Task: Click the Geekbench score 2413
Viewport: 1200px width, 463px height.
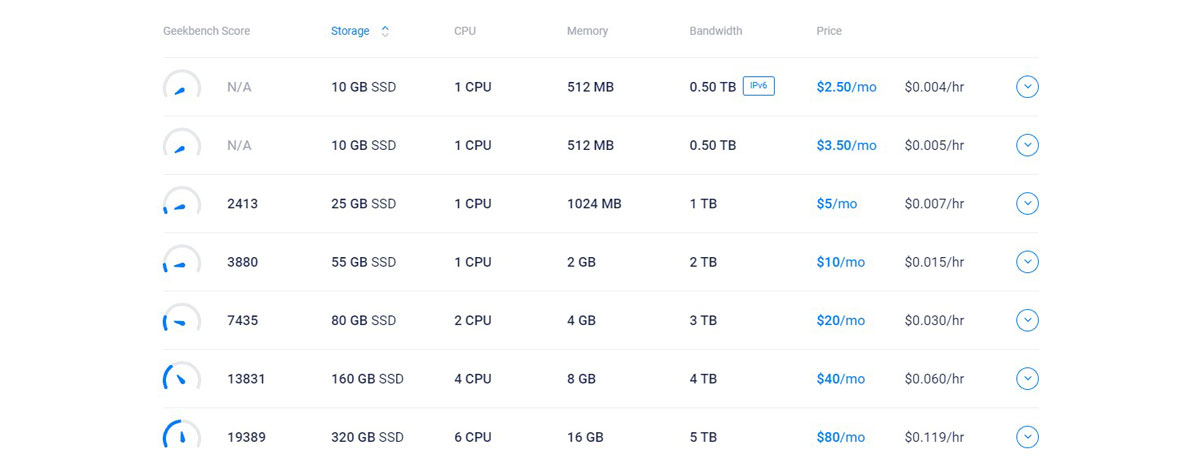Action: pos(242,204)
